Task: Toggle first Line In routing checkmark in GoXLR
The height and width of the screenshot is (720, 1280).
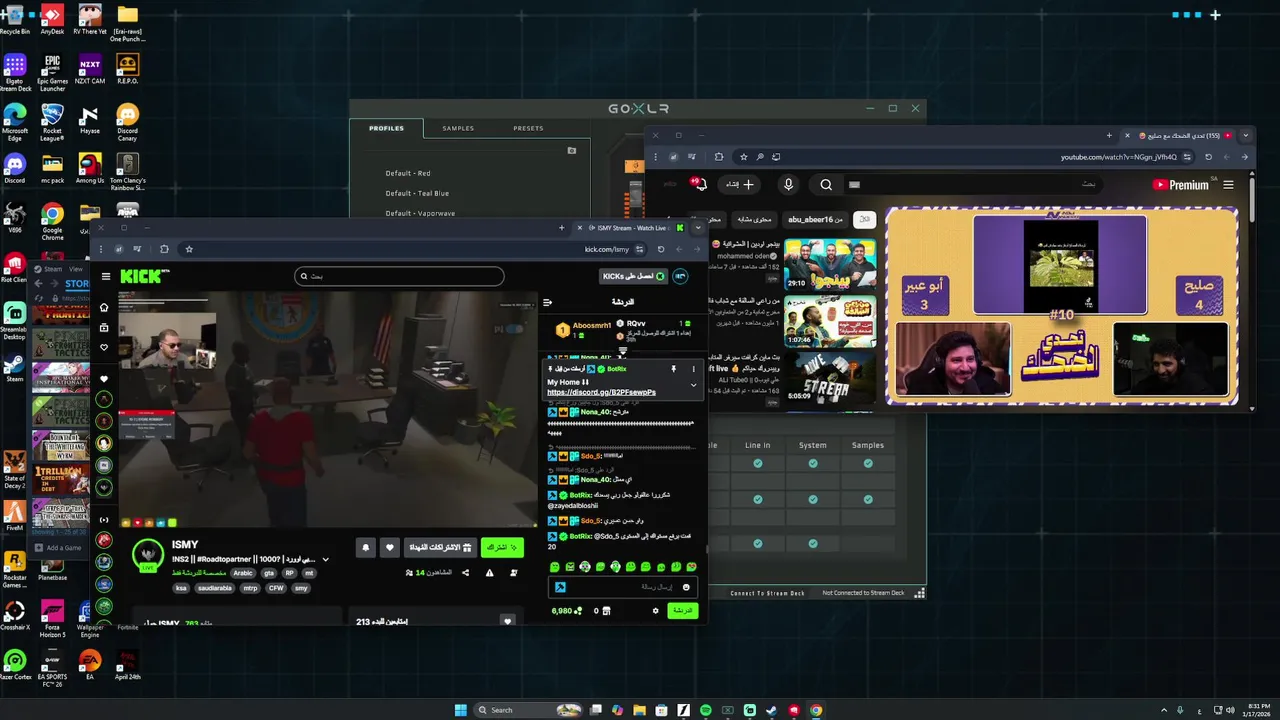Action: 758,463
